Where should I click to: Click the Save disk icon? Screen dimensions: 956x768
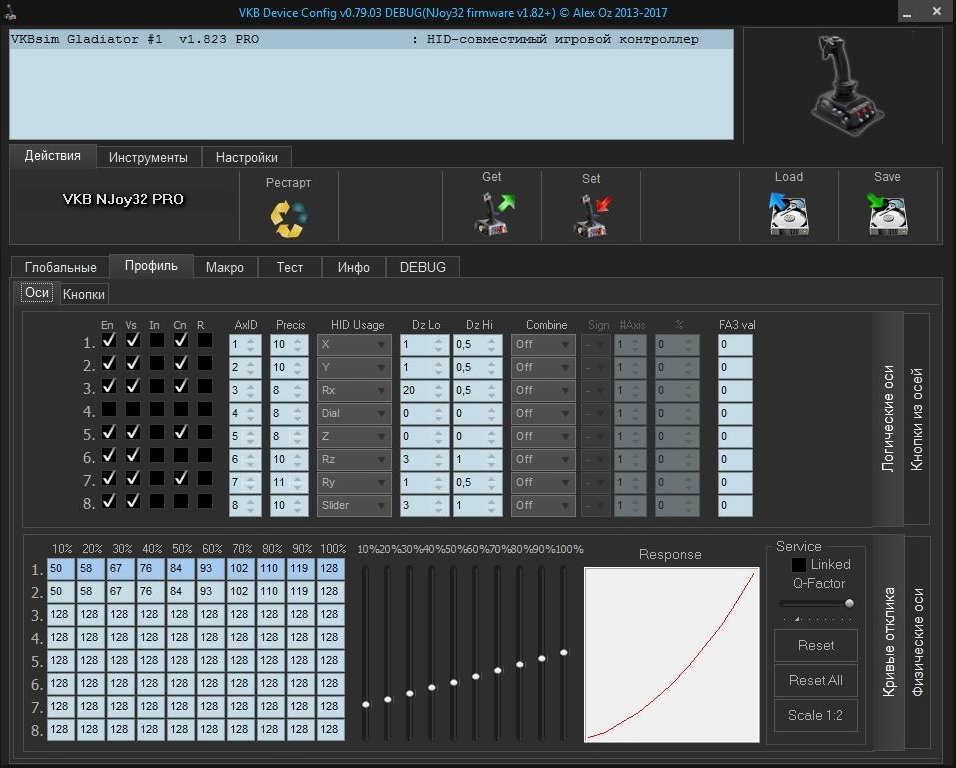tap(887, 214)
